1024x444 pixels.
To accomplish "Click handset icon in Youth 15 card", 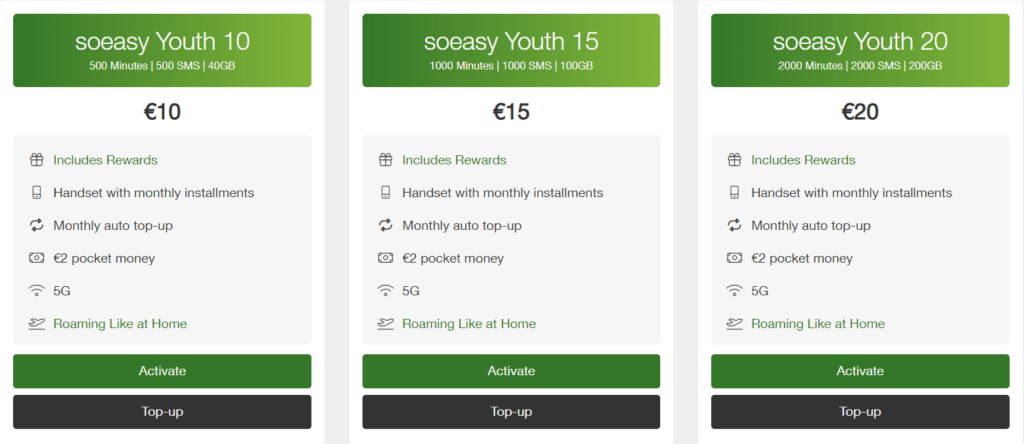I will coord(385,193).
